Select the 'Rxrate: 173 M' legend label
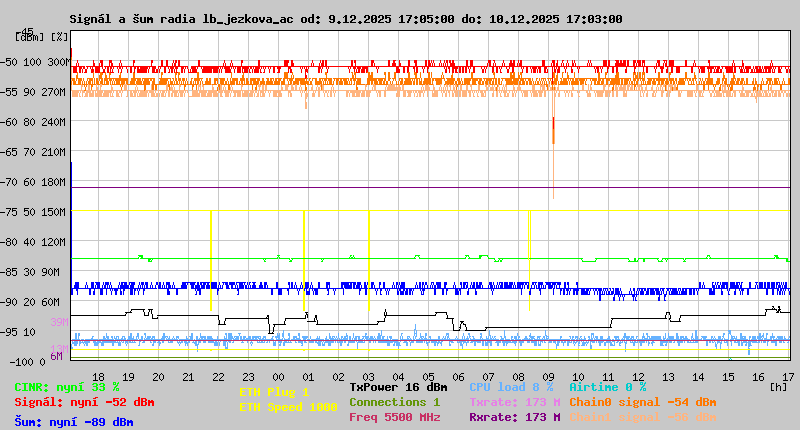Image resolution: width=800 pixels, height=430 pixels. pos(515,417)
